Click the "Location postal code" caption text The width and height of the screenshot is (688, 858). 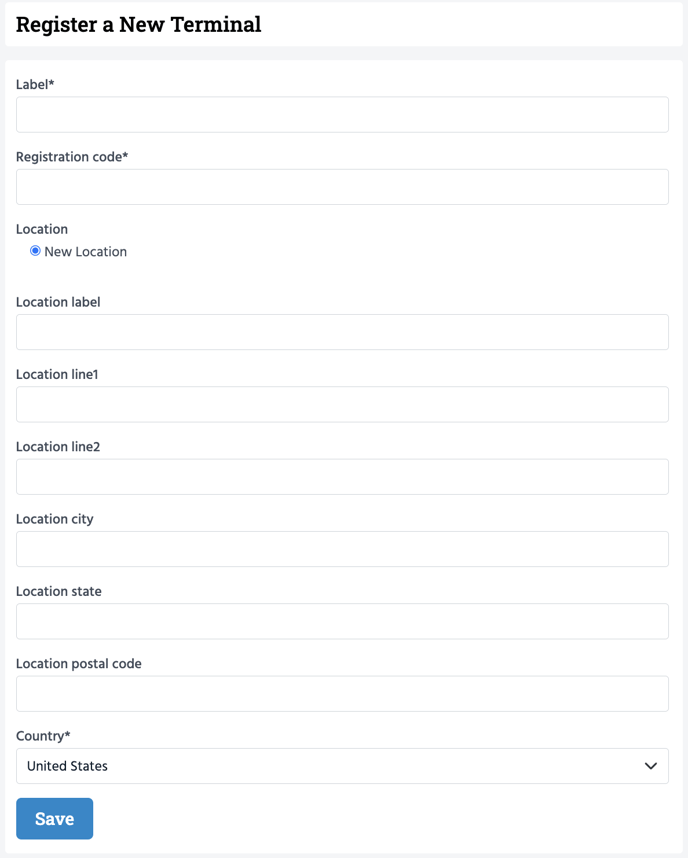tap(79, 664)
